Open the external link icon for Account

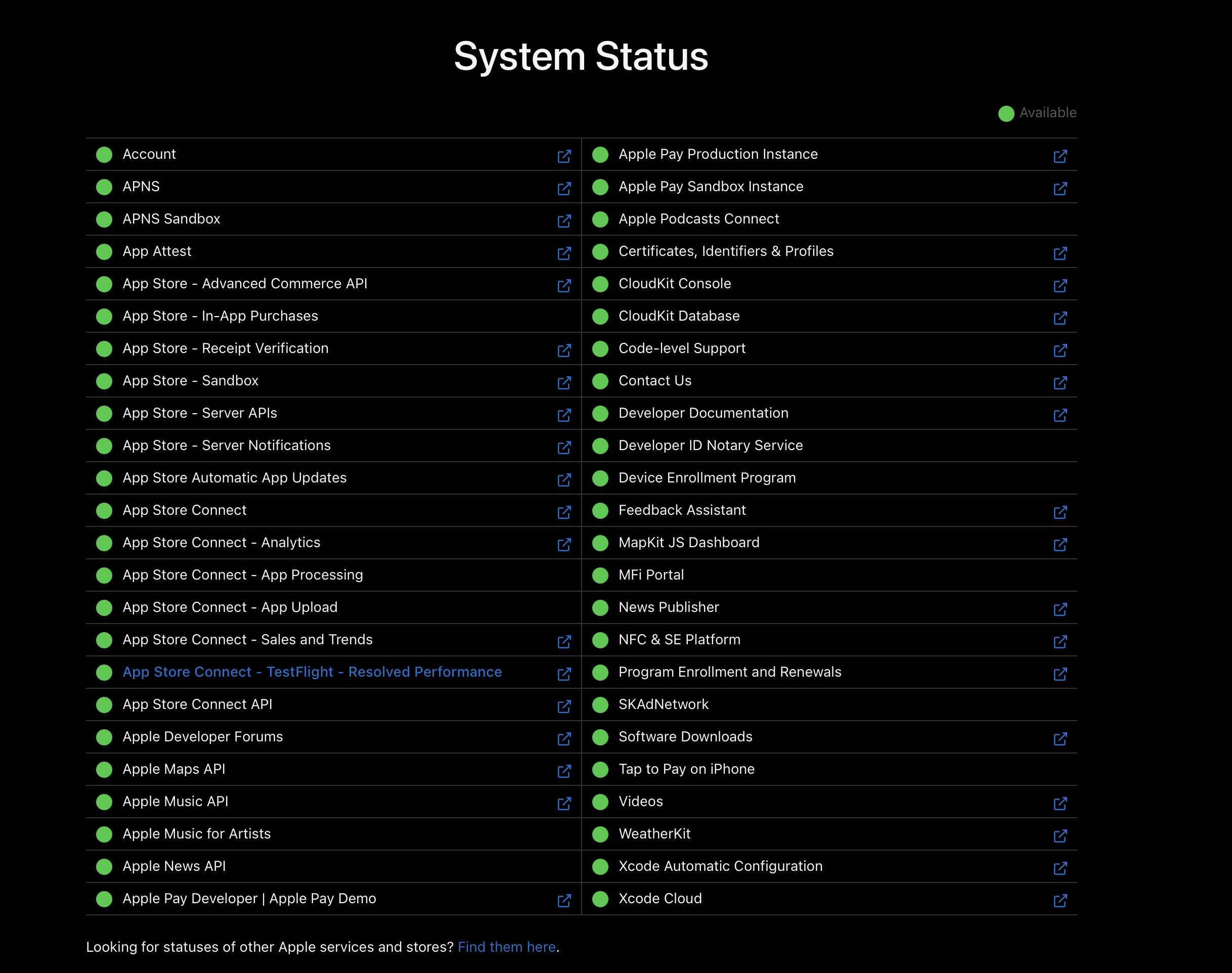pos(564,156)
